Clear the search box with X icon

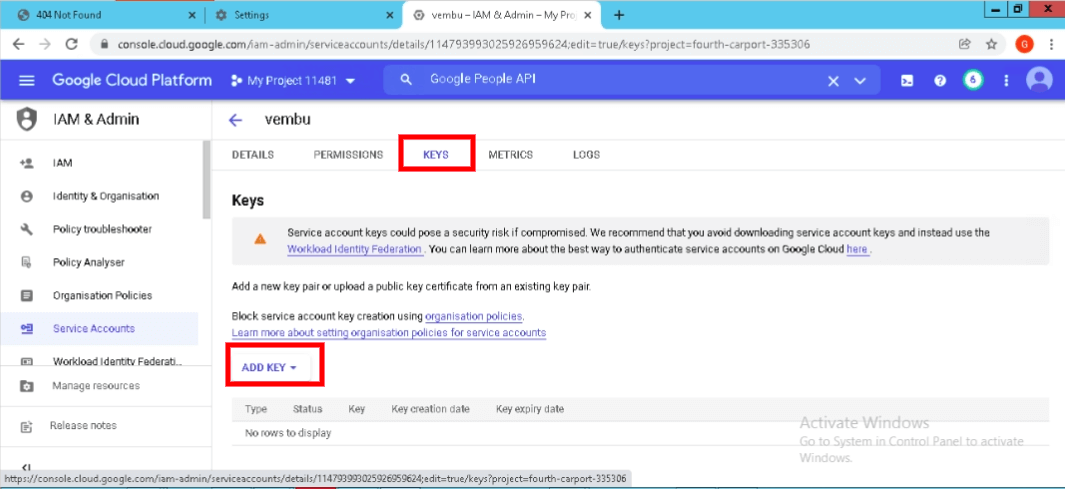click(x=833, y=81)
